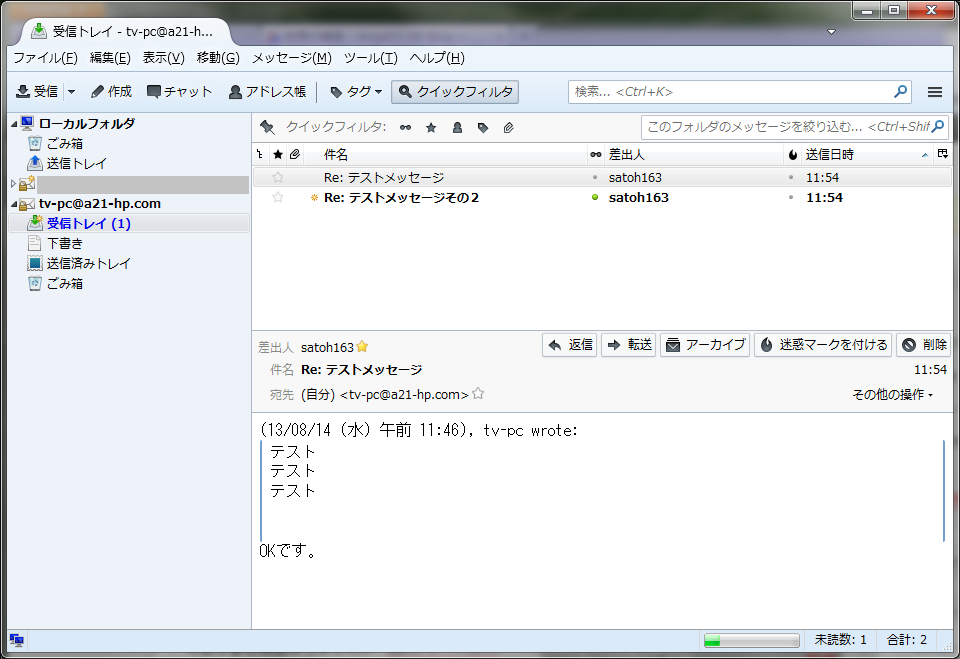Toggle read dot for Re: テストメッセージ
The width and height of the screenshot is (960, 659).
coord(594,178)
